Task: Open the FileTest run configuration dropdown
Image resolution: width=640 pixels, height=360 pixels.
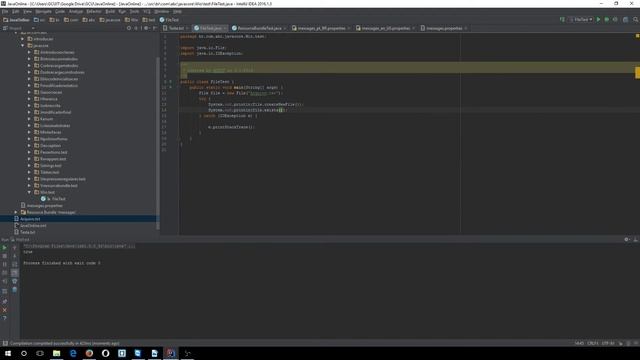Action: tap(581, 20)
